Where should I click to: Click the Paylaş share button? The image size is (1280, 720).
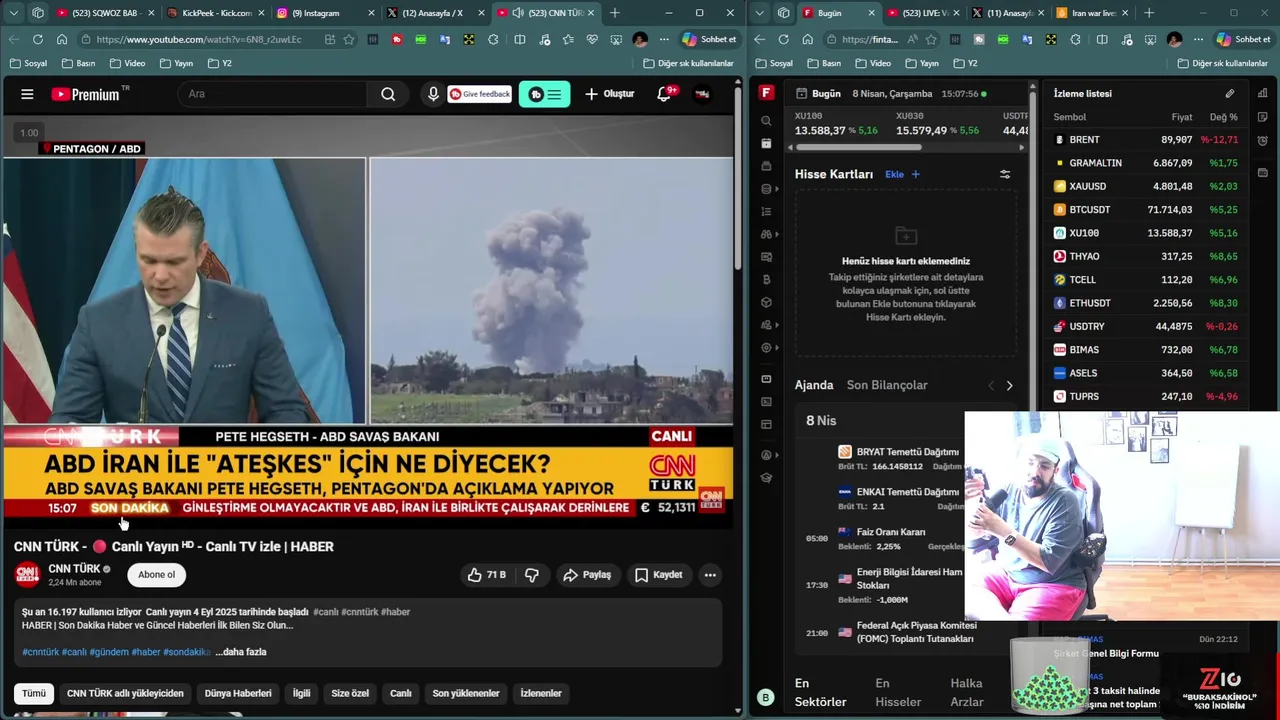[587, 575]
